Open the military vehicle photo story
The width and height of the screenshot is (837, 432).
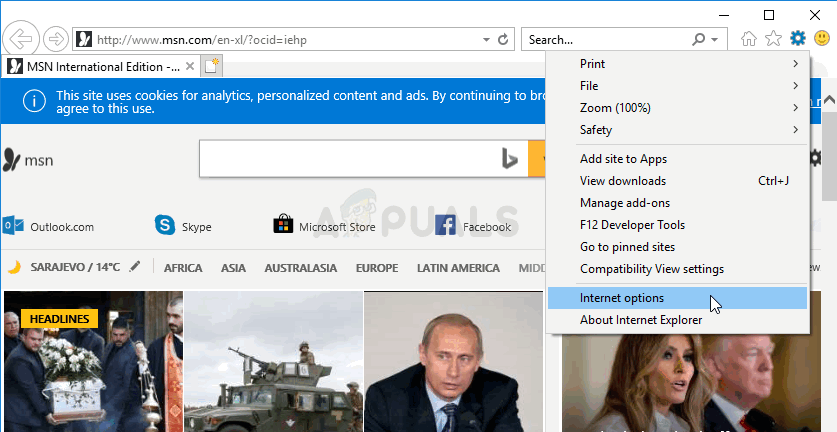[273, 362]
